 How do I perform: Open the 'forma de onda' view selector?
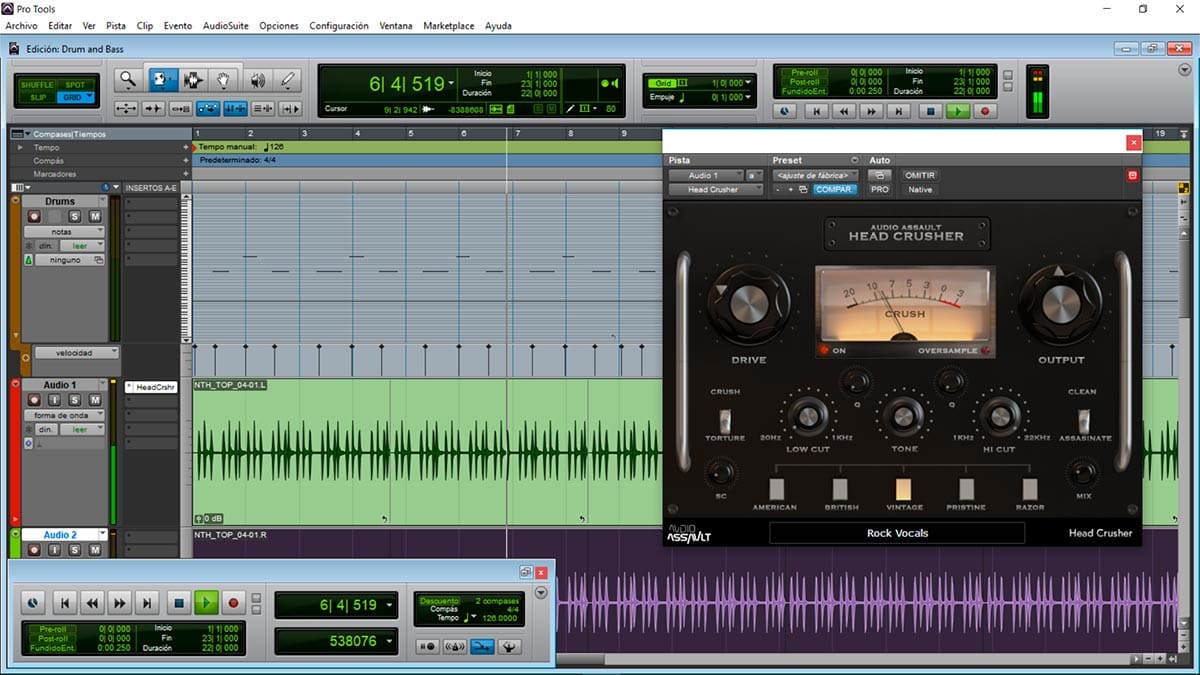pos(64,414)
